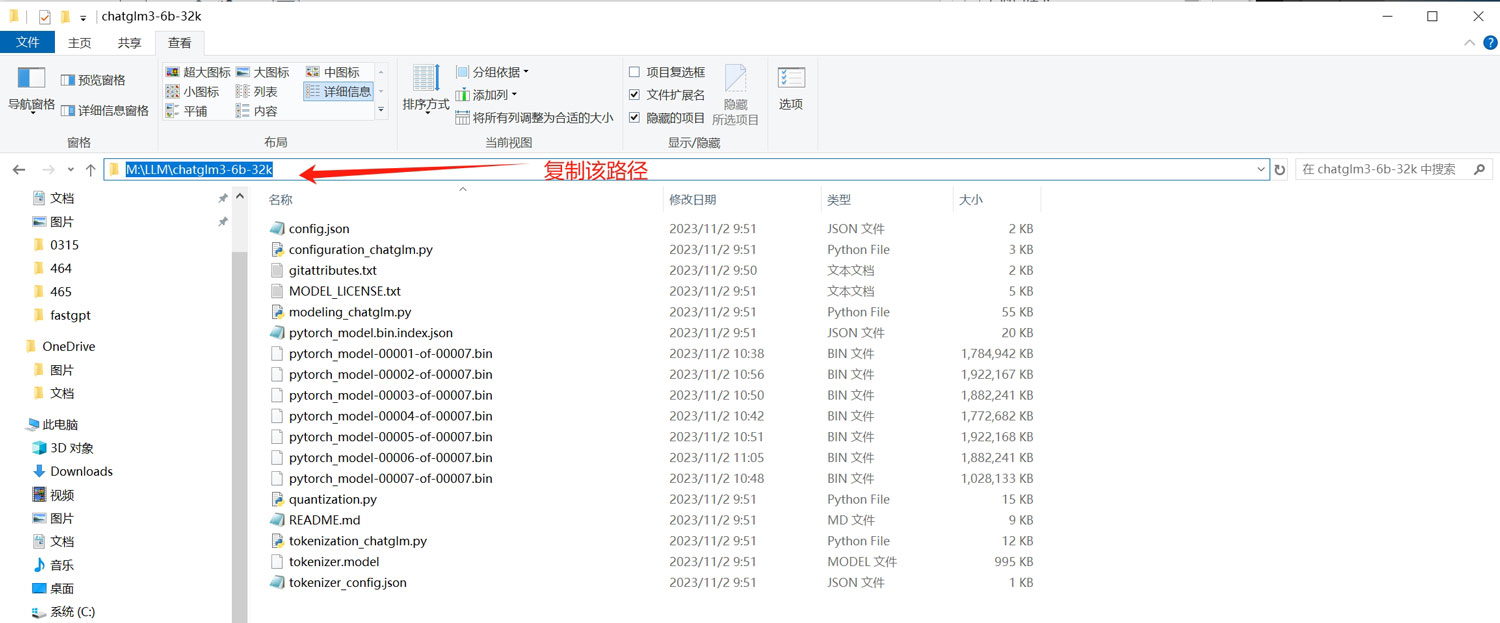Open the navigation pane (导航窗格) menu
The height and width of the screenshot is (623, 1500).
click(31, 92)
